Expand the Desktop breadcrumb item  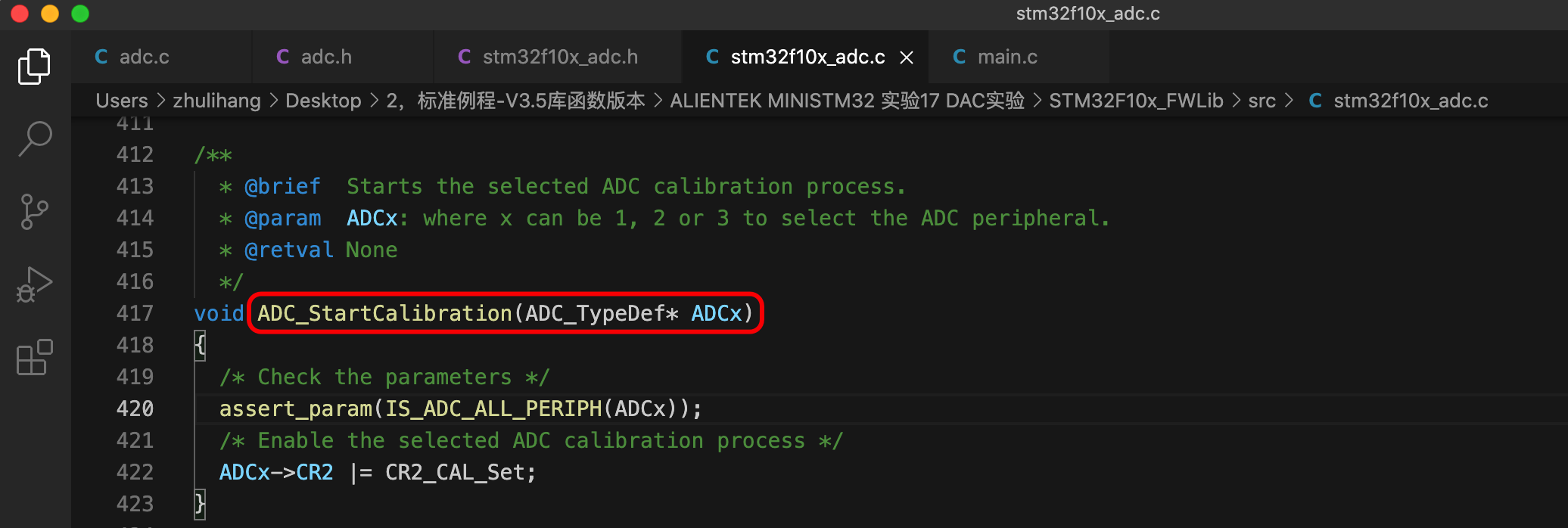(x=324, y=100)
